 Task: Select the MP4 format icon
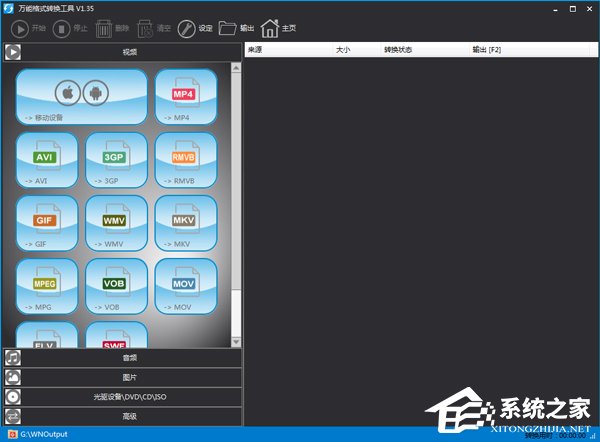click(x=185, y=97)
